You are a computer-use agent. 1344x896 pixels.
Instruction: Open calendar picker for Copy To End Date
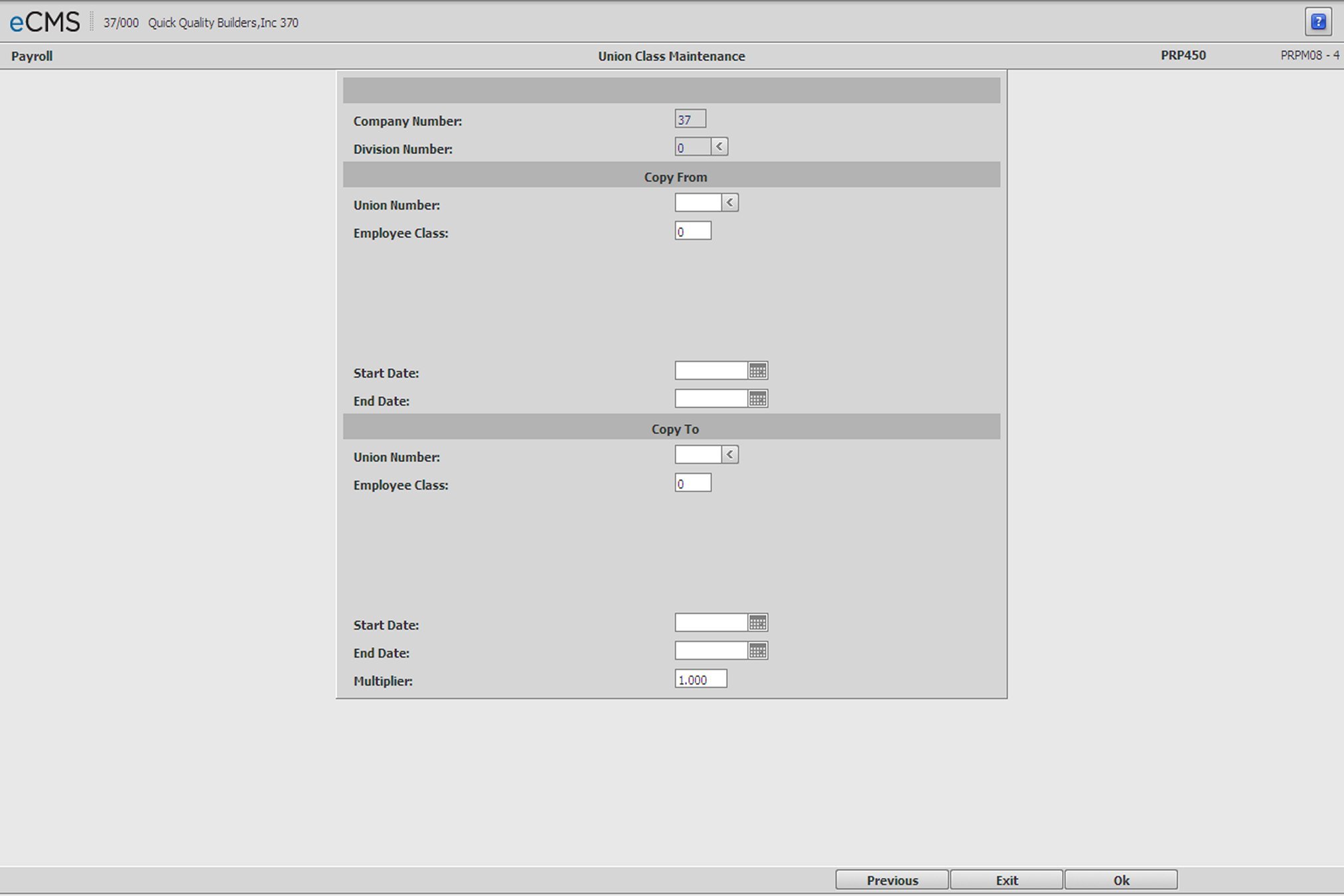pyautogui.click(x=757, y=651)
